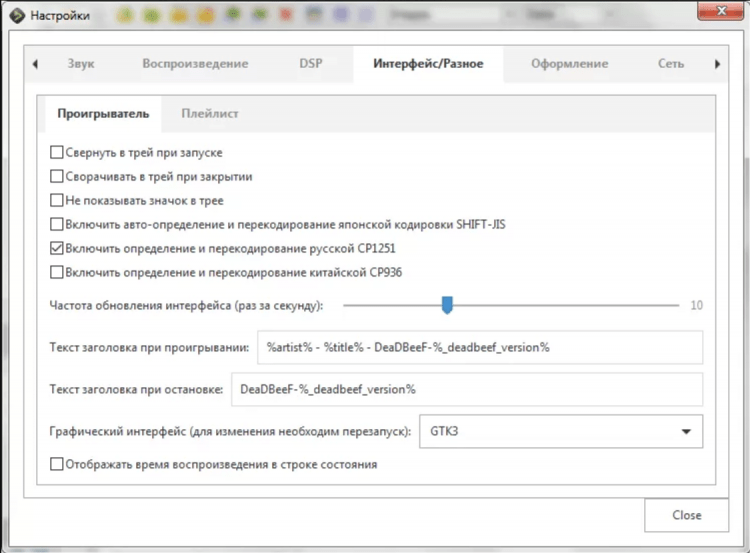Click the DeaDBeeF icon in the title bar

[15, 16]
